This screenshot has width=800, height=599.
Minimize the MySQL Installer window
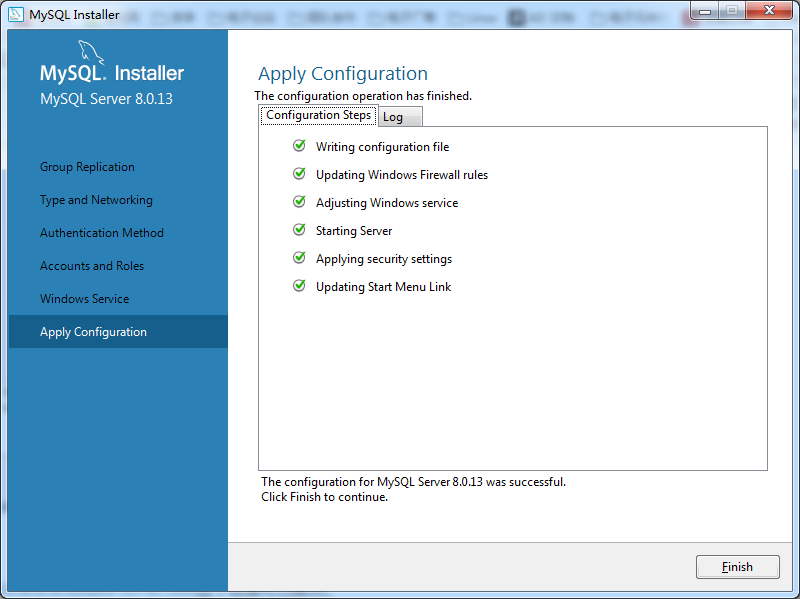[x=705, y=11]
